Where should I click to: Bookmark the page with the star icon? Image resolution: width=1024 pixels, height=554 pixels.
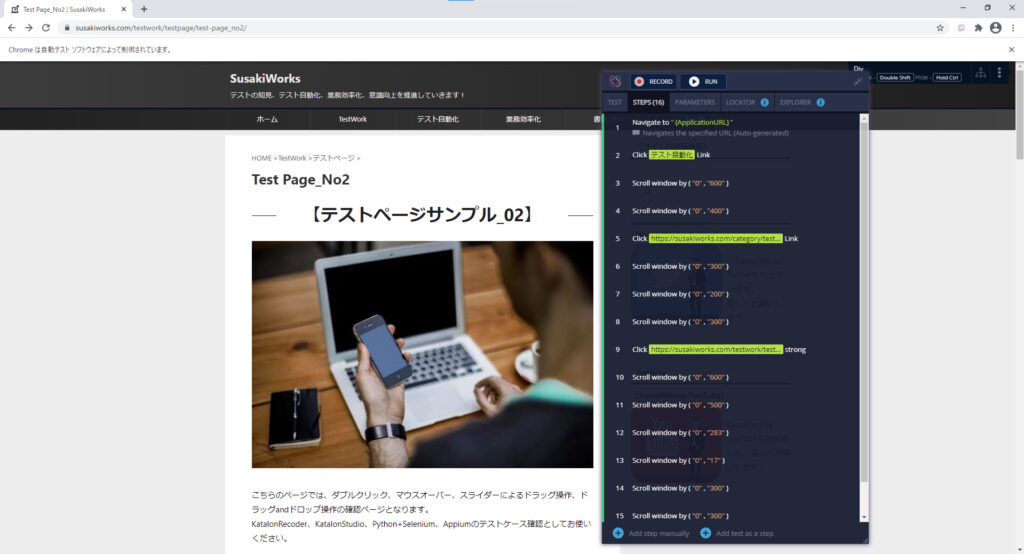(x=940, y=27)
